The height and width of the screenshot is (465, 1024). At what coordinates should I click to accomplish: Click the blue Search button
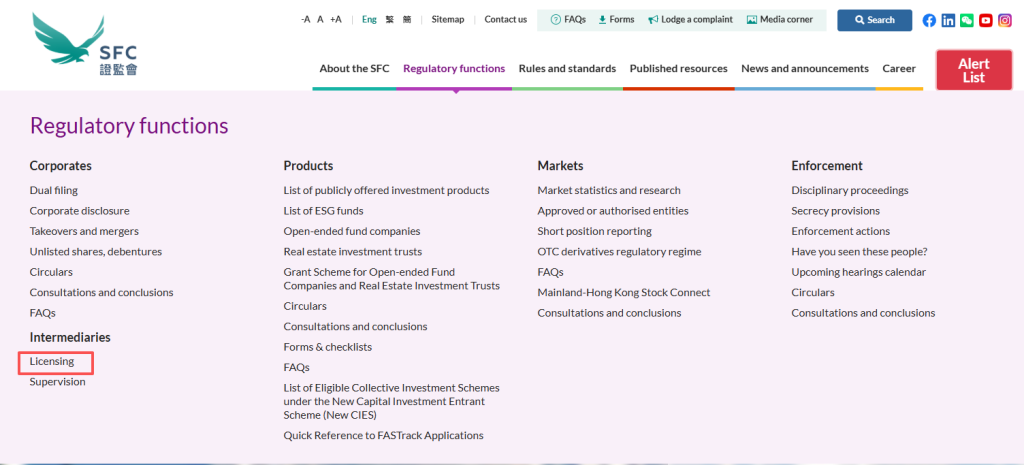pyautogui.click(x=874, y=20)
